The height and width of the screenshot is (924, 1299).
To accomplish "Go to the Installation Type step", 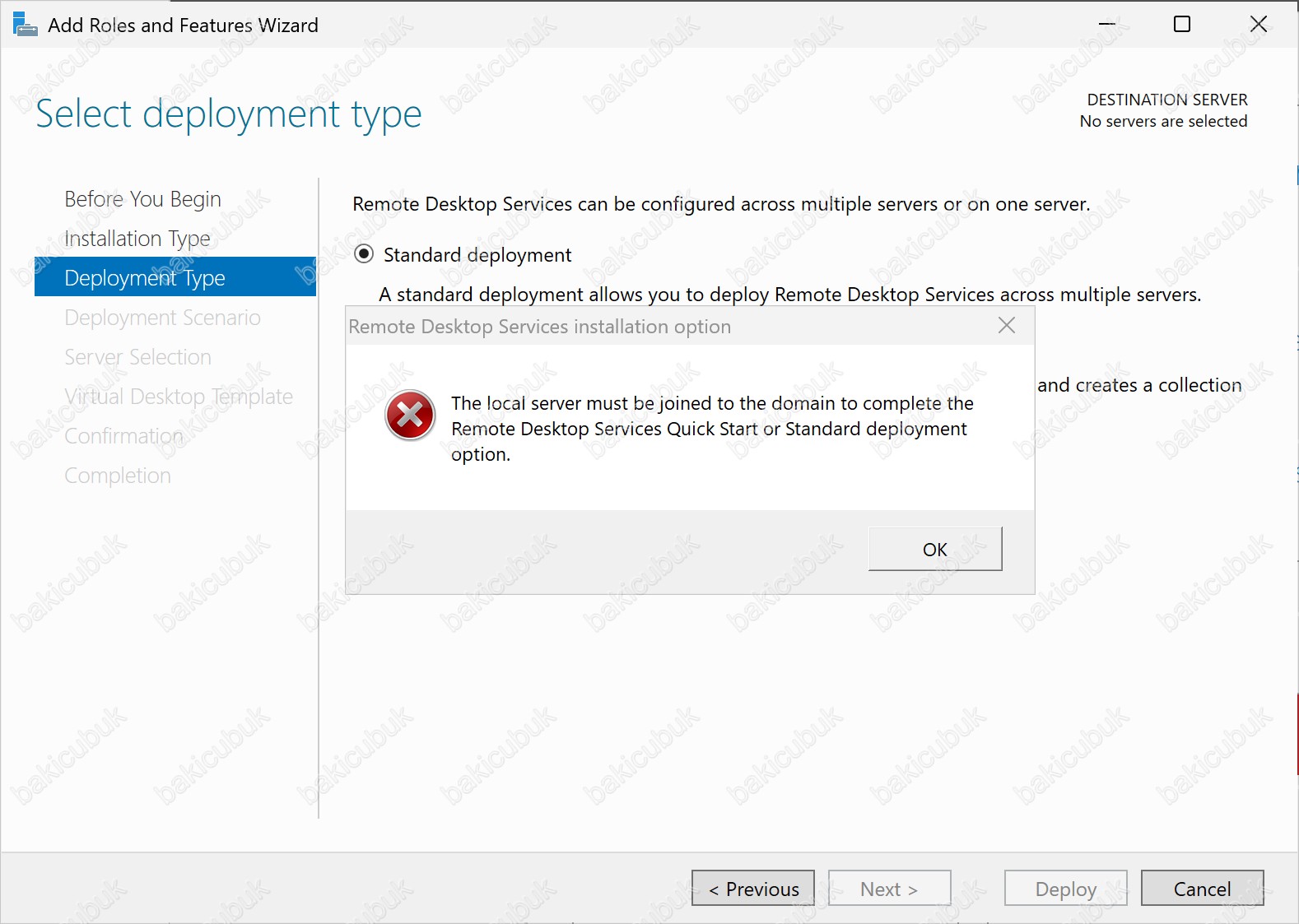I will click(137, 239).
